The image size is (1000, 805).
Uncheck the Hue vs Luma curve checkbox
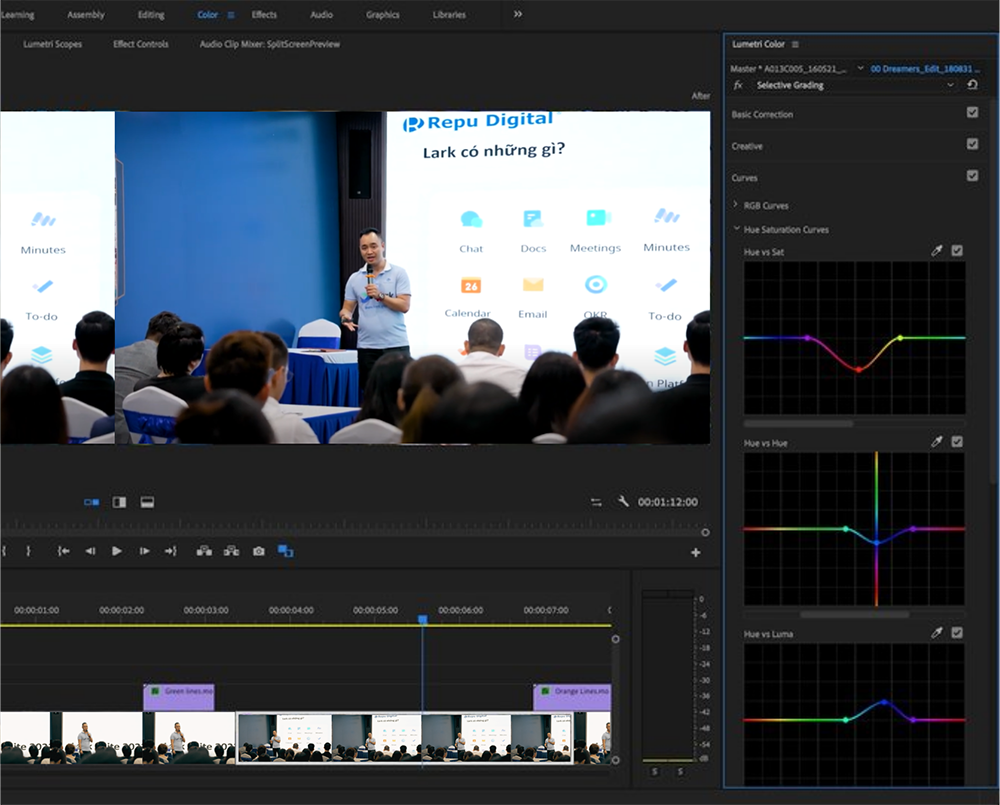coord(957,633)
